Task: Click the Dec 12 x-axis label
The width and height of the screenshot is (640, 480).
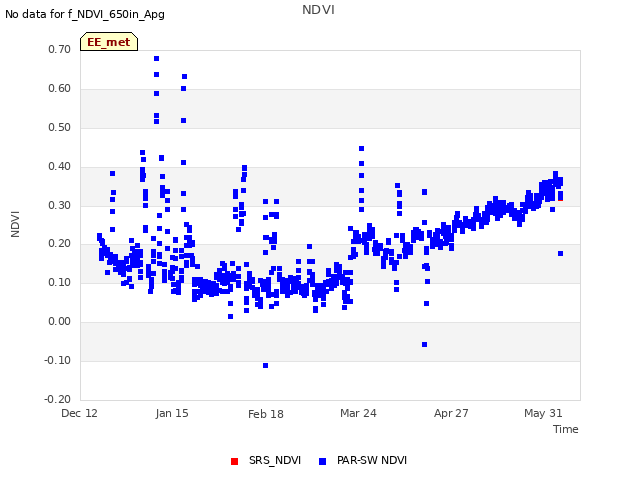Action: coord(79,413)
